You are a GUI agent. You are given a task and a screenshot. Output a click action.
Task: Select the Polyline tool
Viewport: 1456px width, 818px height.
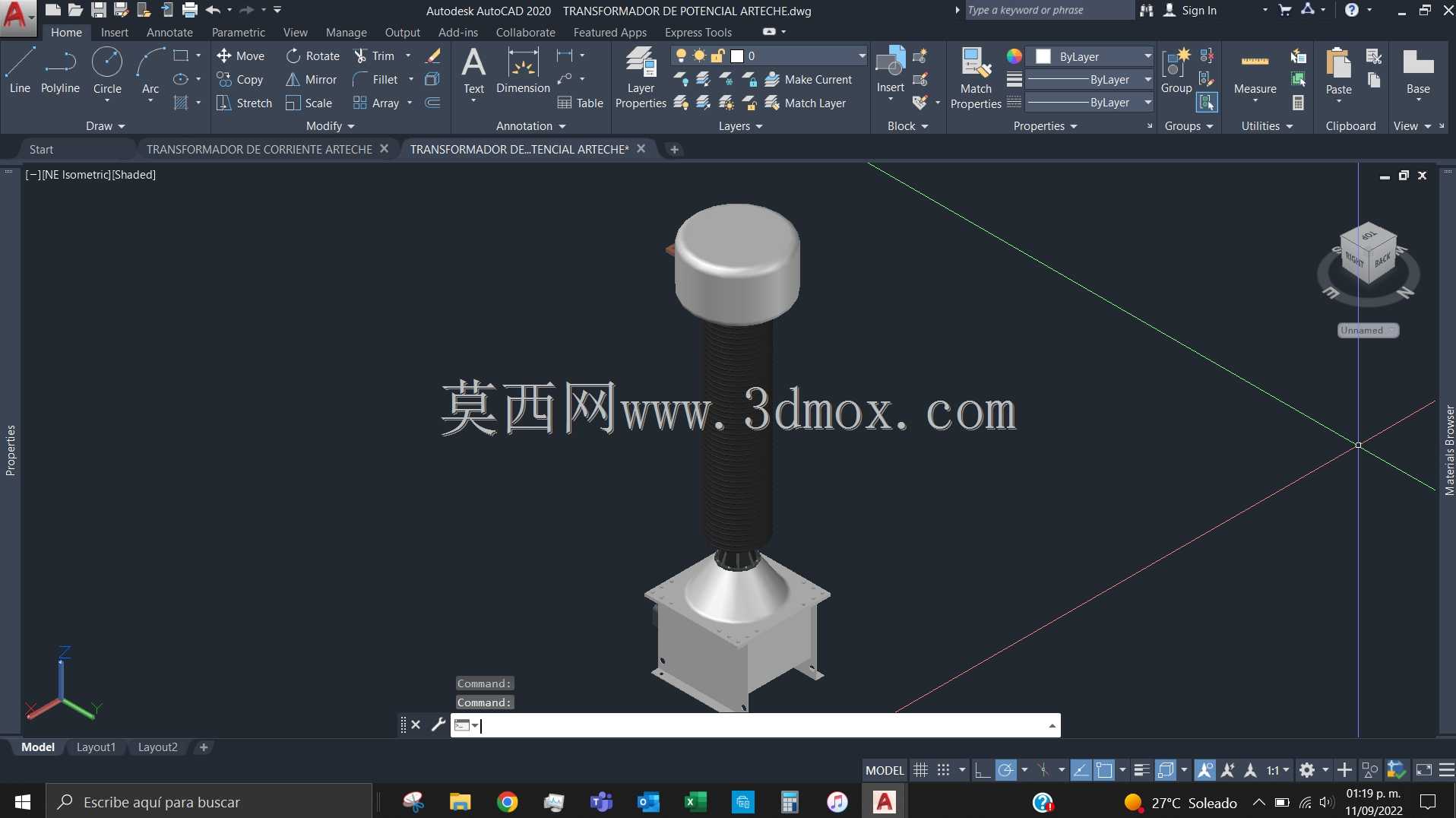[60, 70]
